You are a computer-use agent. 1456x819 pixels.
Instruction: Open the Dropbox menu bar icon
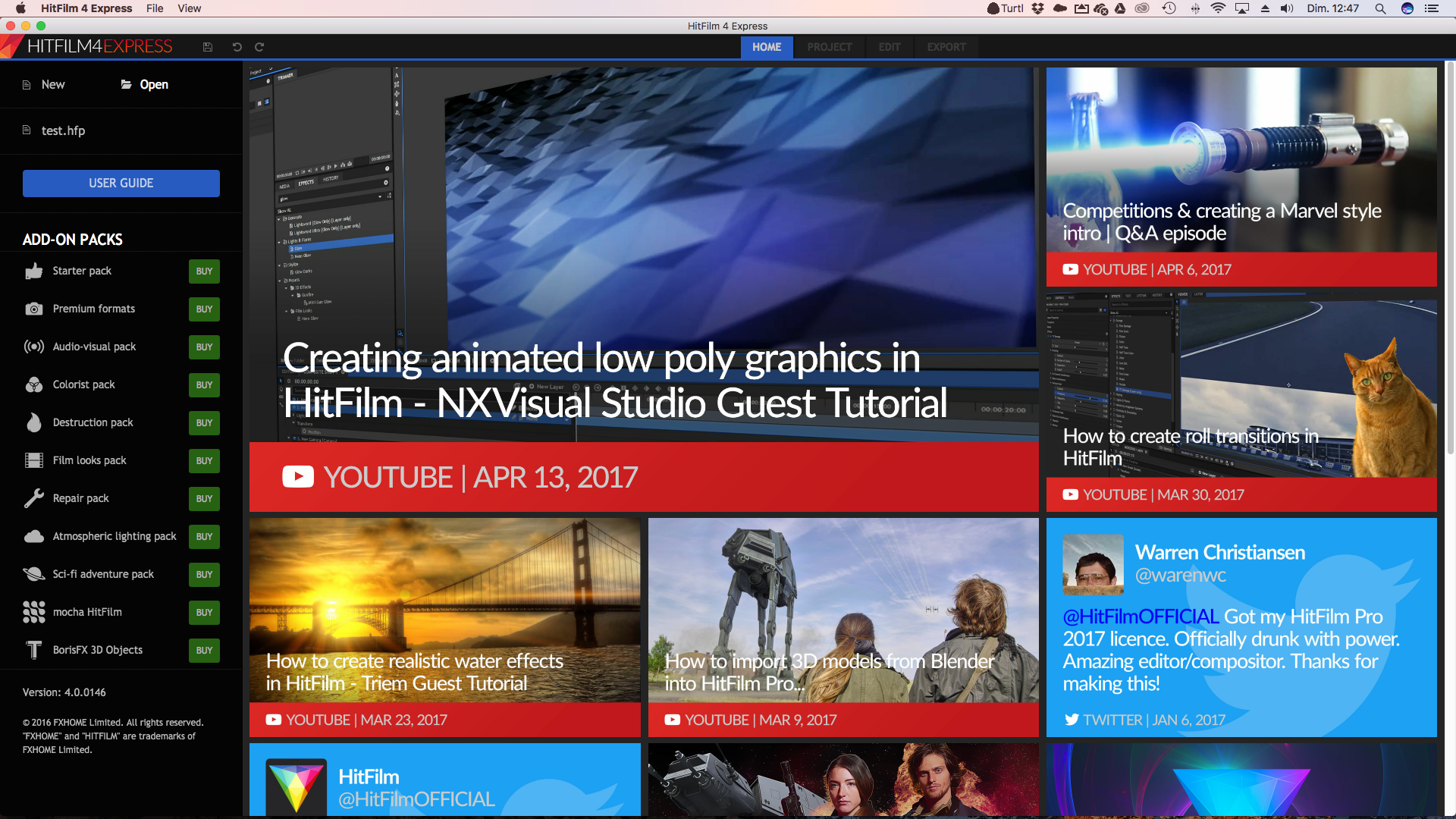pyautogui.click(x=1037, y=8)
